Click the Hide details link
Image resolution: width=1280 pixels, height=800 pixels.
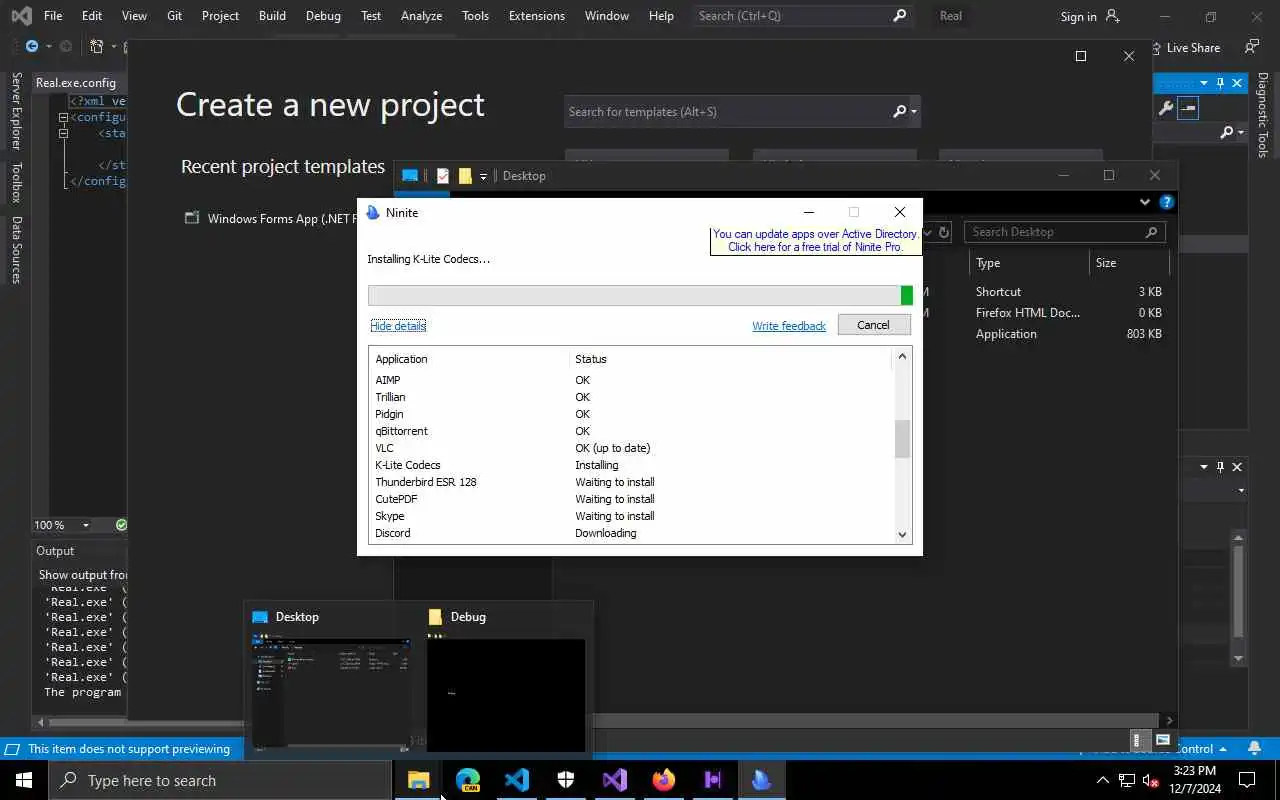pyautogui.click(x=398, y=326)
